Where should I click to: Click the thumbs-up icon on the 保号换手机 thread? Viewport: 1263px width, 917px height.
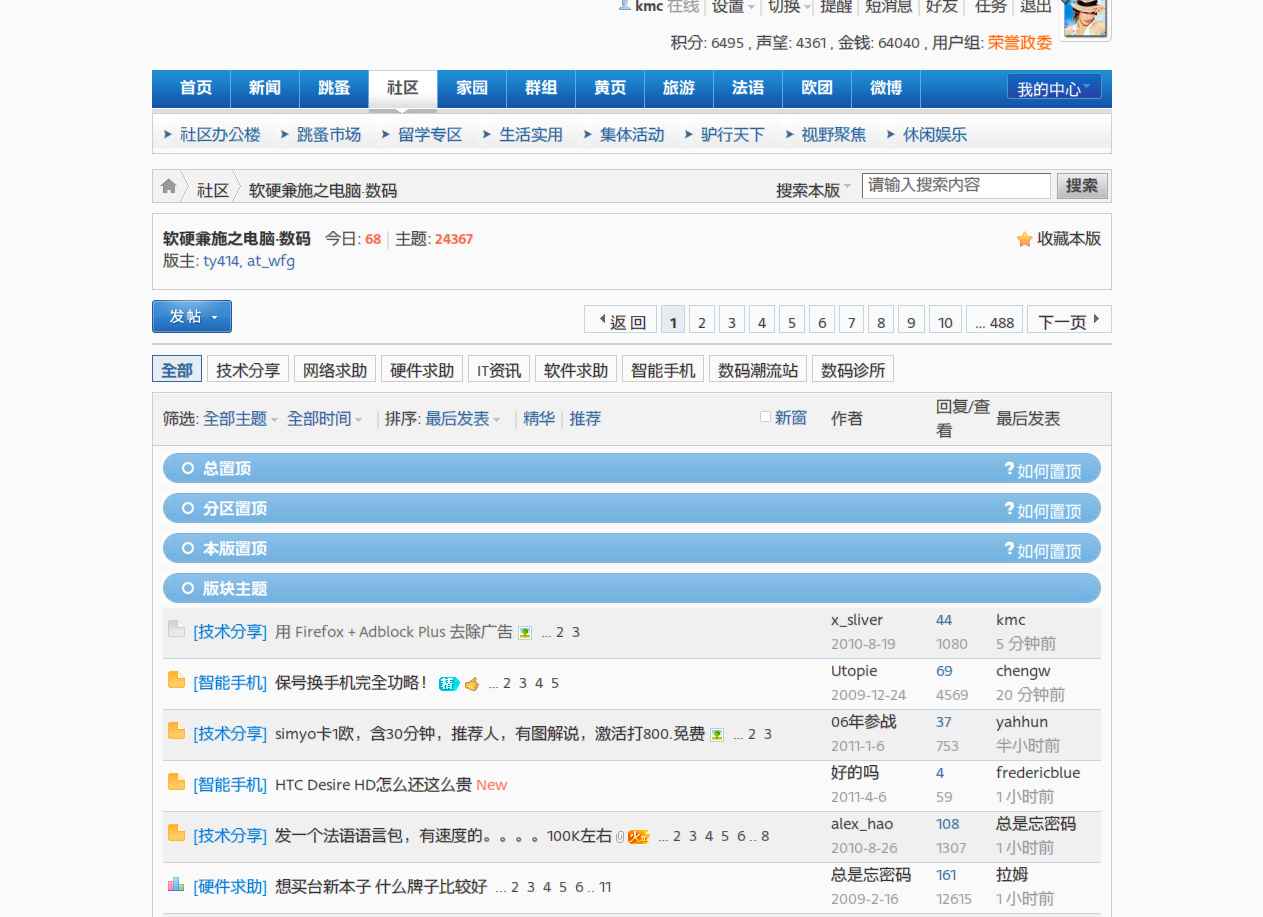point(472,684)
